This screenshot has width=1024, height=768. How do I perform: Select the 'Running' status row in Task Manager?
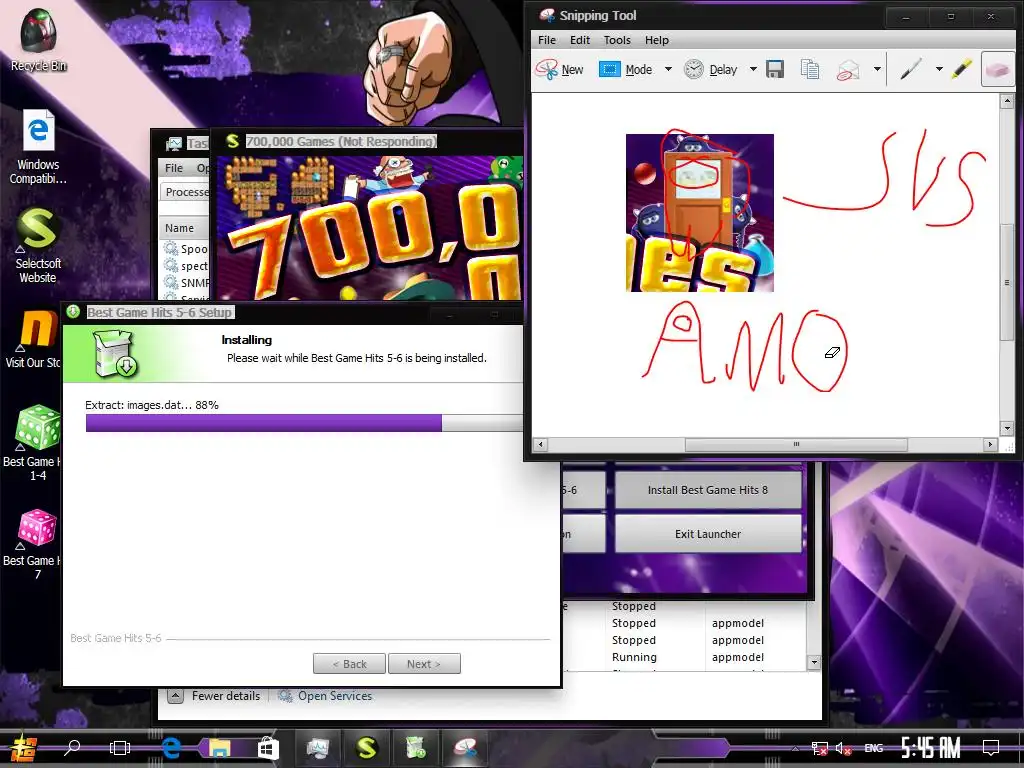634,657
